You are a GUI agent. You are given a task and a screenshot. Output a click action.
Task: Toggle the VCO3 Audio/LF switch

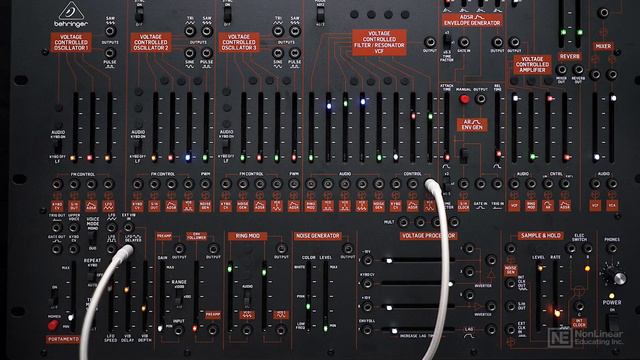[226, 147]
